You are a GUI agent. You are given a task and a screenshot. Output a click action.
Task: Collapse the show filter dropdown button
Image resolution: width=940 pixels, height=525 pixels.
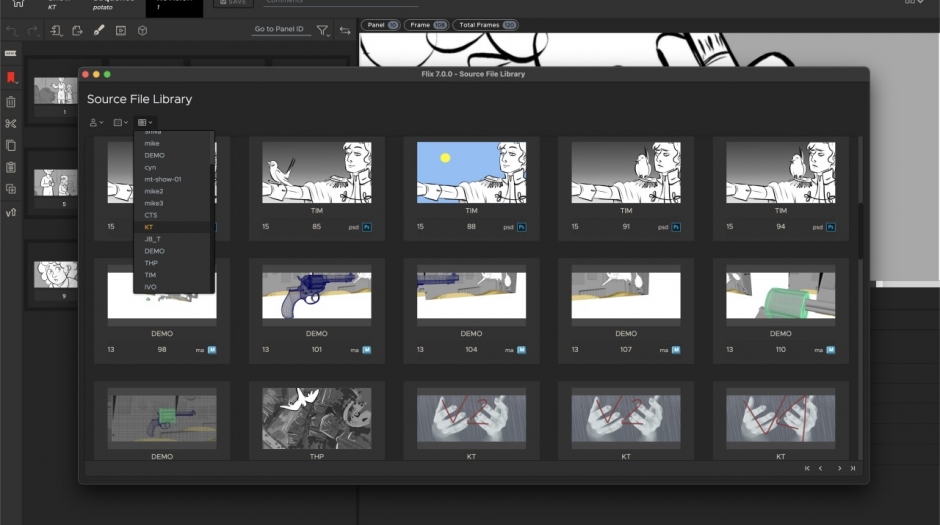pyautogui.click(x=145, y=122)
